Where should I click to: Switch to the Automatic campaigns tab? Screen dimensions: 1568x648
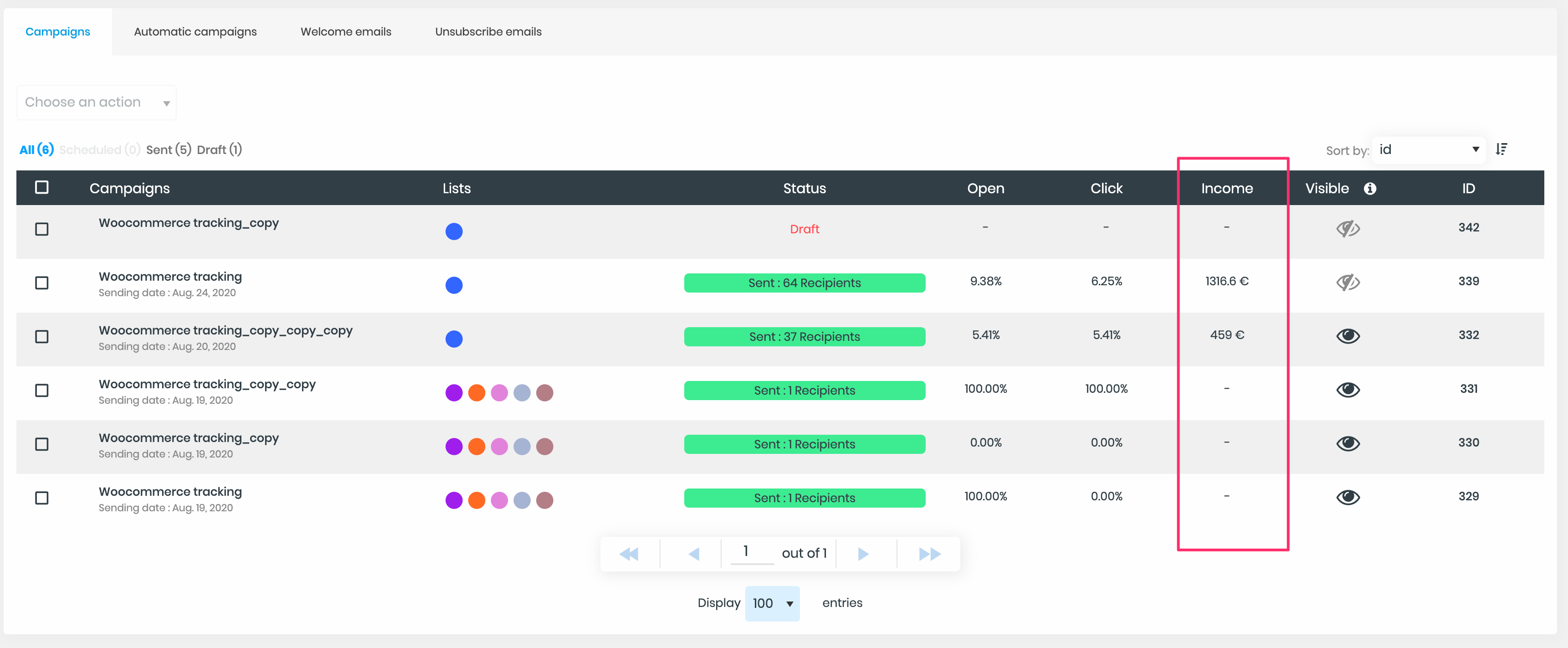(195, 31)
